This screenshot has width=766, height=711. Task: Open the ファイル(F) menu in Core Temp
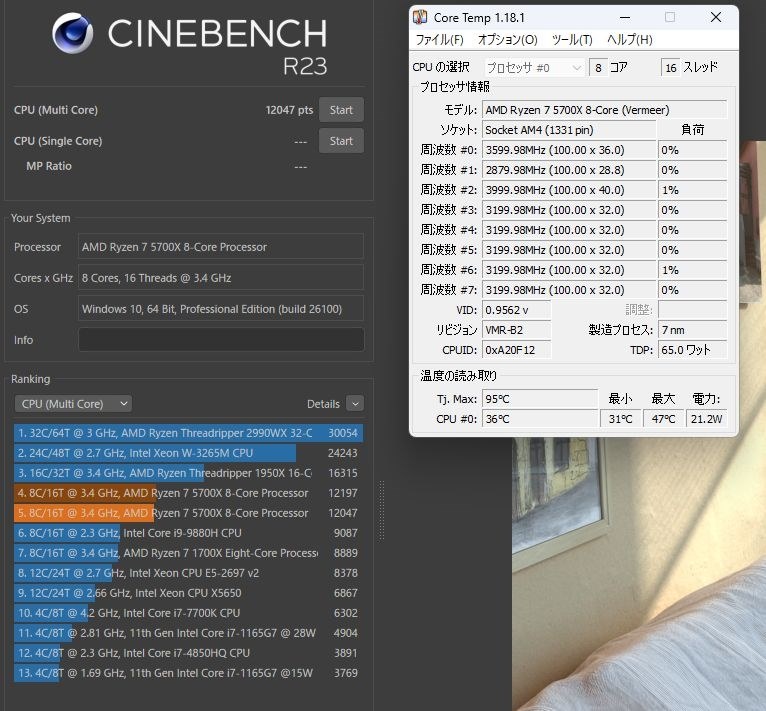(x=439, y=40)
